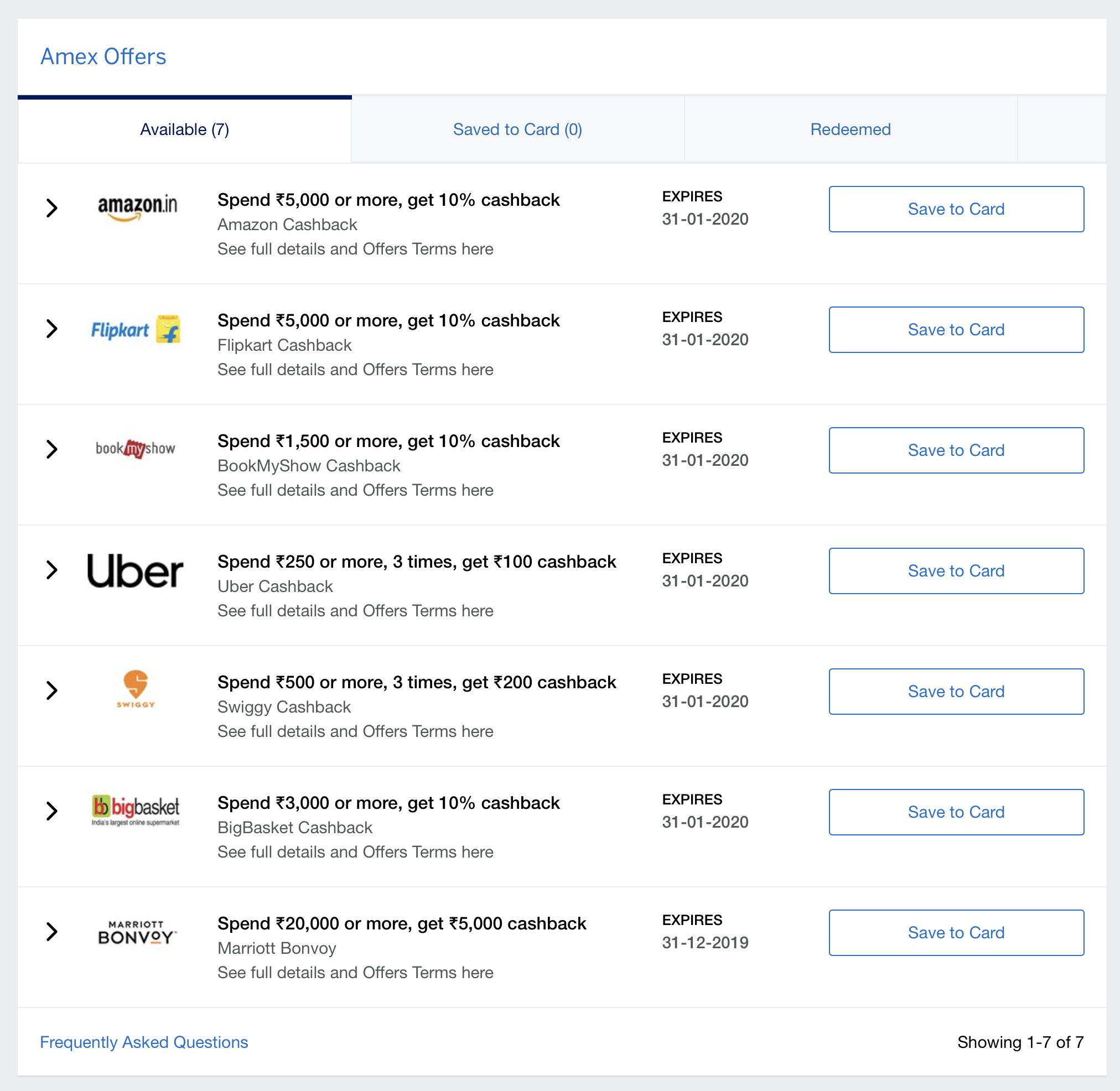Image resolution: width=1120 pixels, height=1091 pixels.
Task: Save the Swiggy Cashback offer to card
Action: coord(956,692)
